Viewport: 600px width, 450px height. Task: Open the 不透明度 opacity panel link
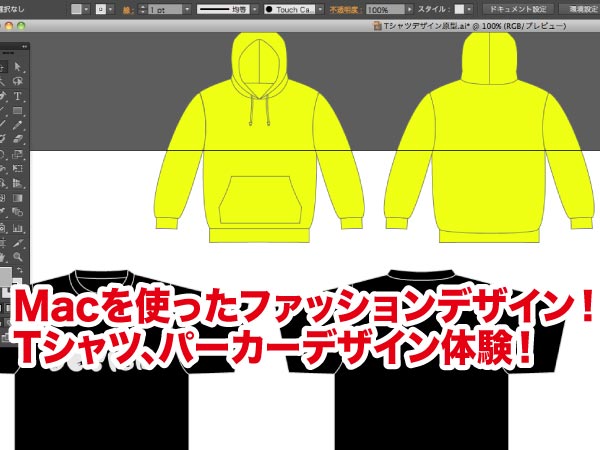point(346,10)
